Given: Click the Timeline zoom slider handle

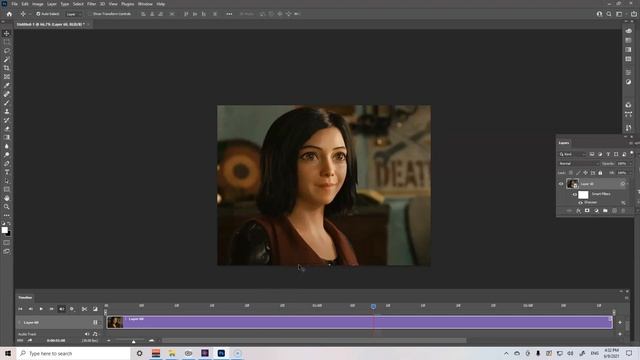Looking at the screenshot, I should click(133, 341).
